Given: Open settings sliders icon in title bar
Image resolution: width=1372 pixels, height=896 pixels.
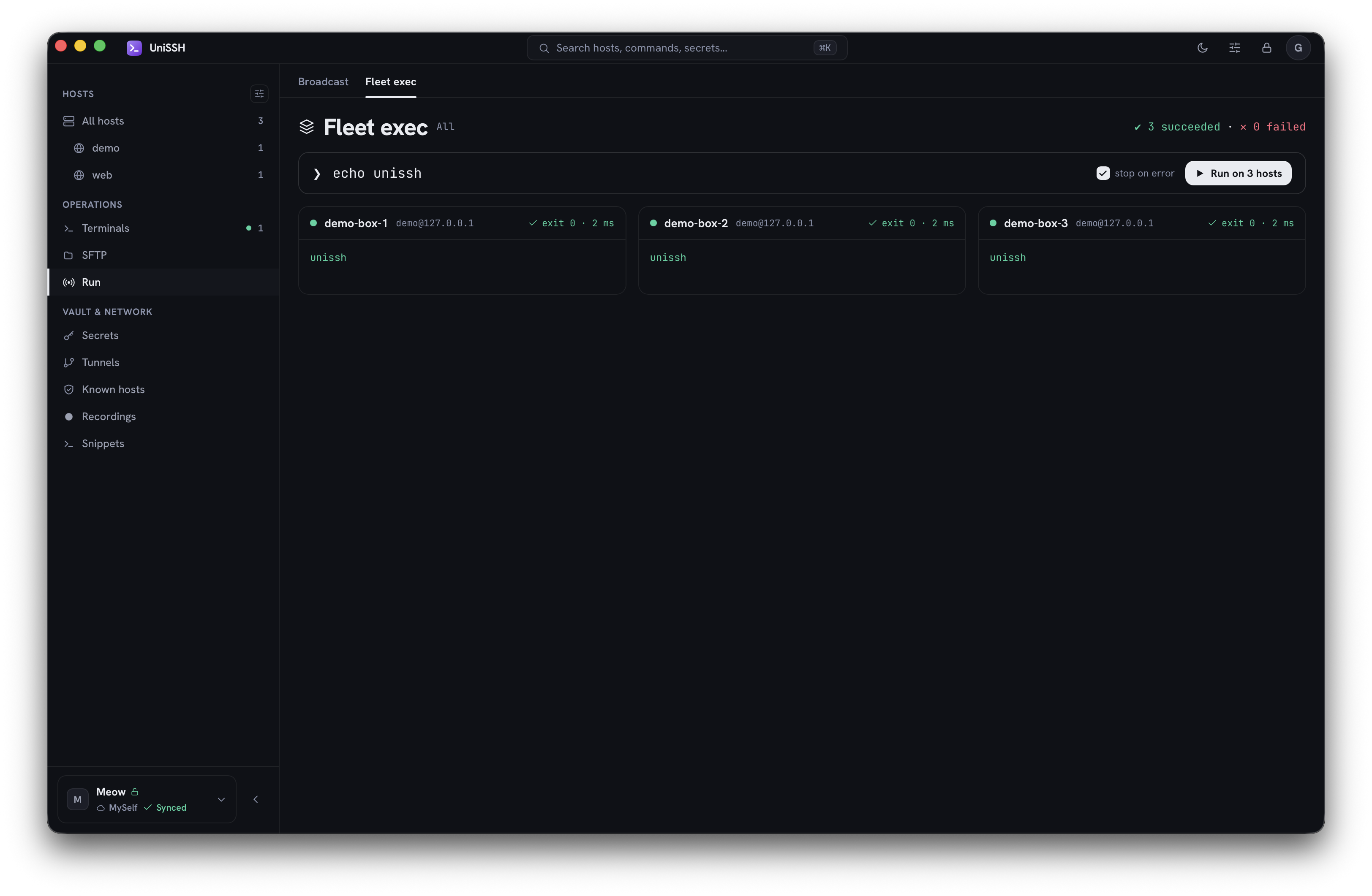Looking at the screenshot, I should (x=1234, y=48).
